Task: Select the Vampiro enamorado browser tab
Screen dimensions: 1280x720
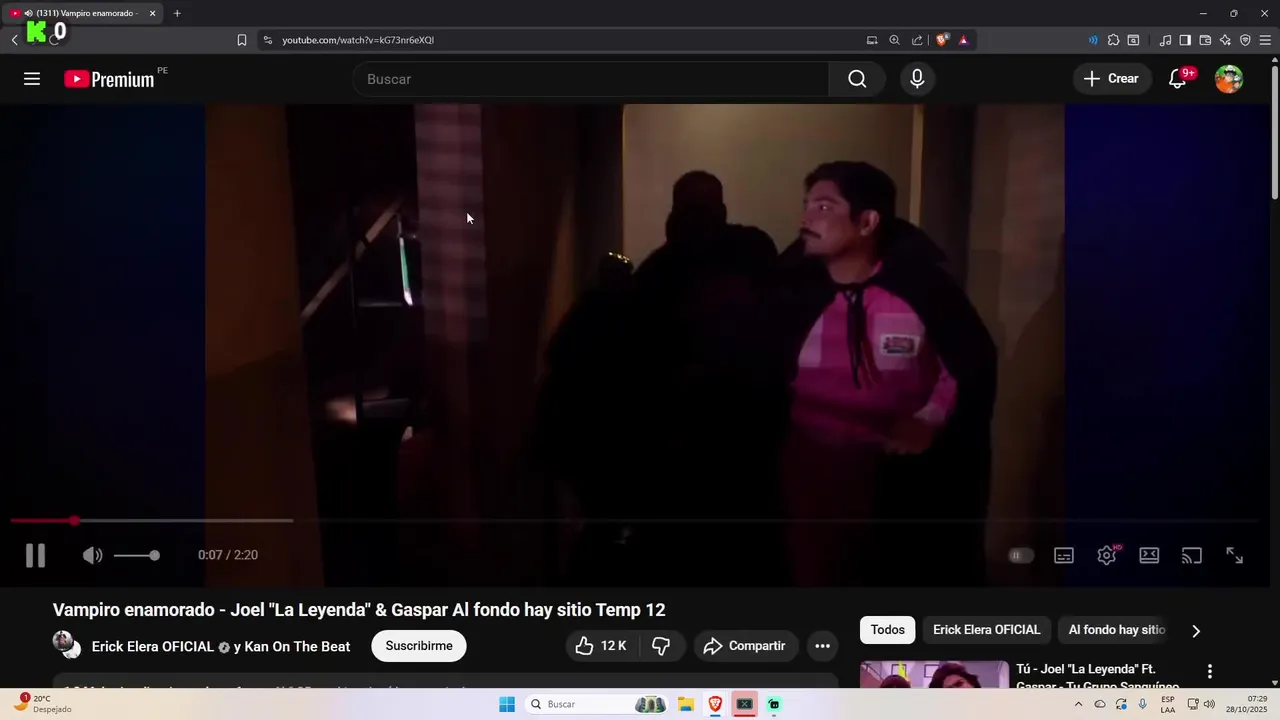Action: coord(84,13)
